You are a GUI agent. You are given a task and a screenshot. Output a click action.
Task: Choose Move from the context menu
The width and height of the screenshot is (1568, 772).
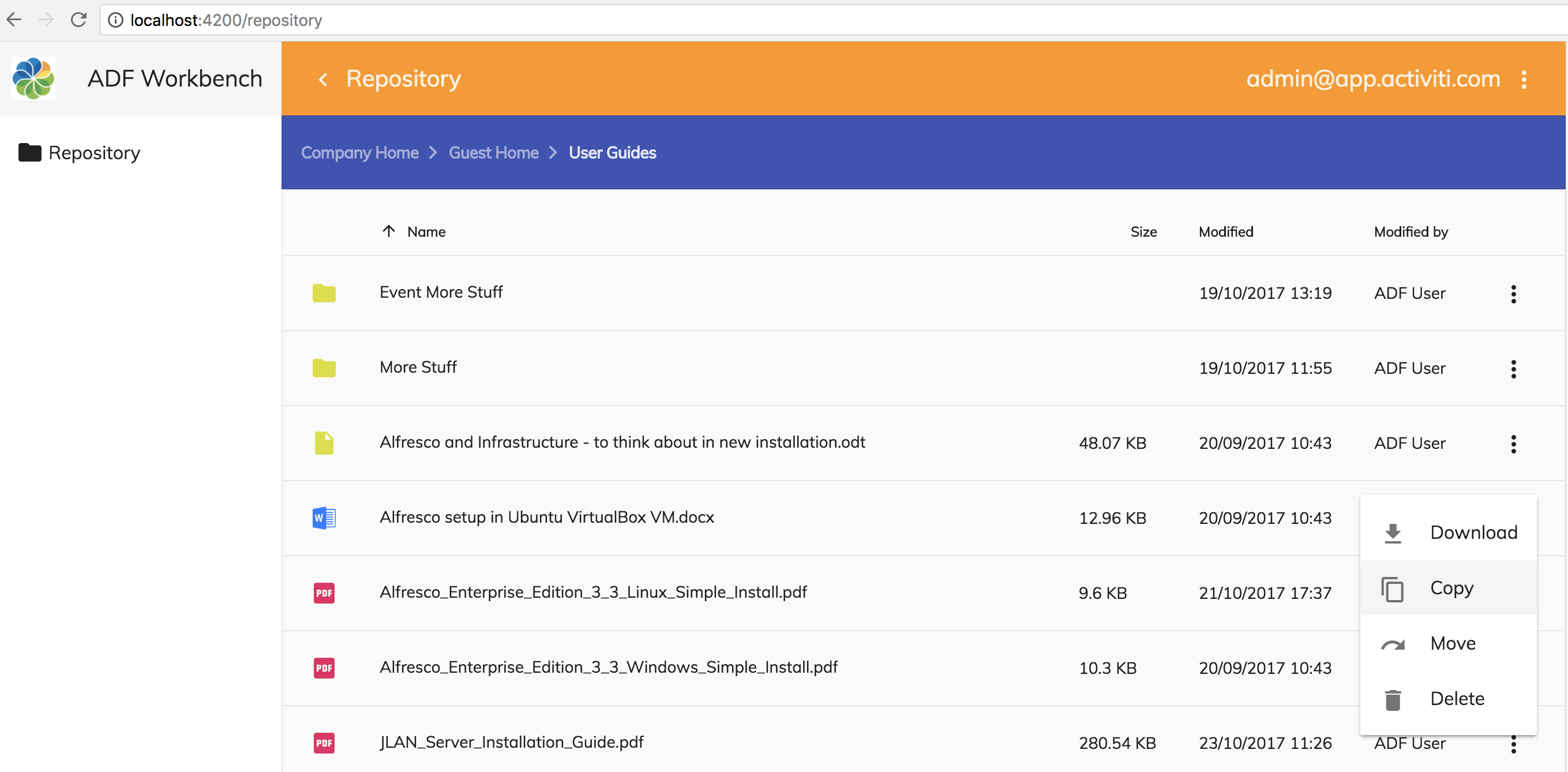click(1448, 643)
